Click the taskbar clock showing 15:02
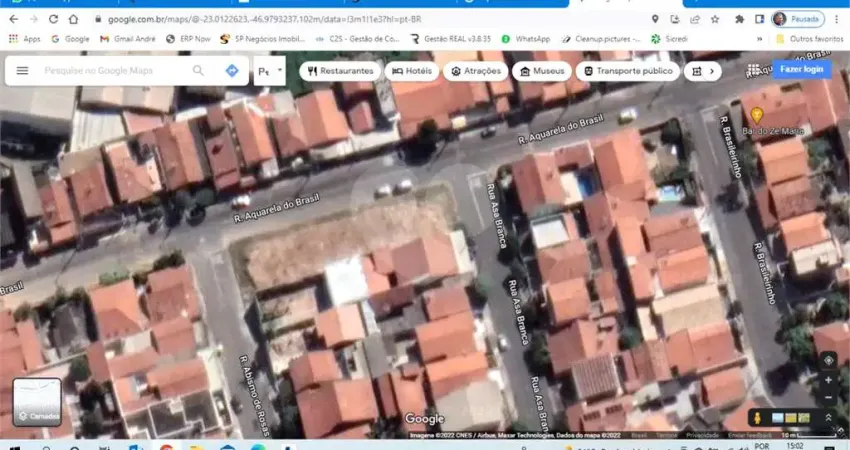The image size is (850, 450). tap(795, 446)
